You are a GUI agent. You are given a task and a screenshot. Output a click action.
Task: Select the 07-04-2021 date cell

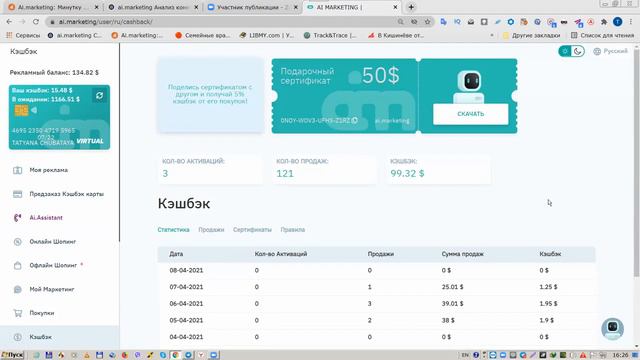tap(186, 287)
